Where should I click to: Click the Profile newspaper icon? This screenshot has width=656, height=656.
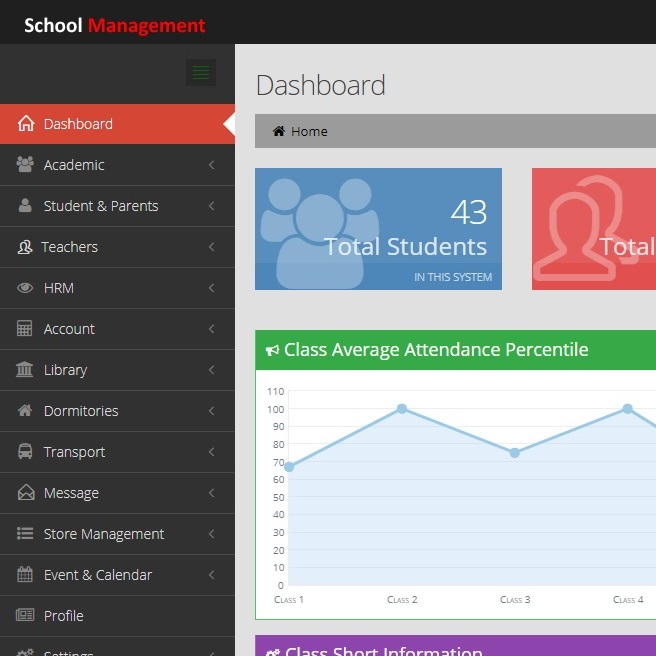25,615
